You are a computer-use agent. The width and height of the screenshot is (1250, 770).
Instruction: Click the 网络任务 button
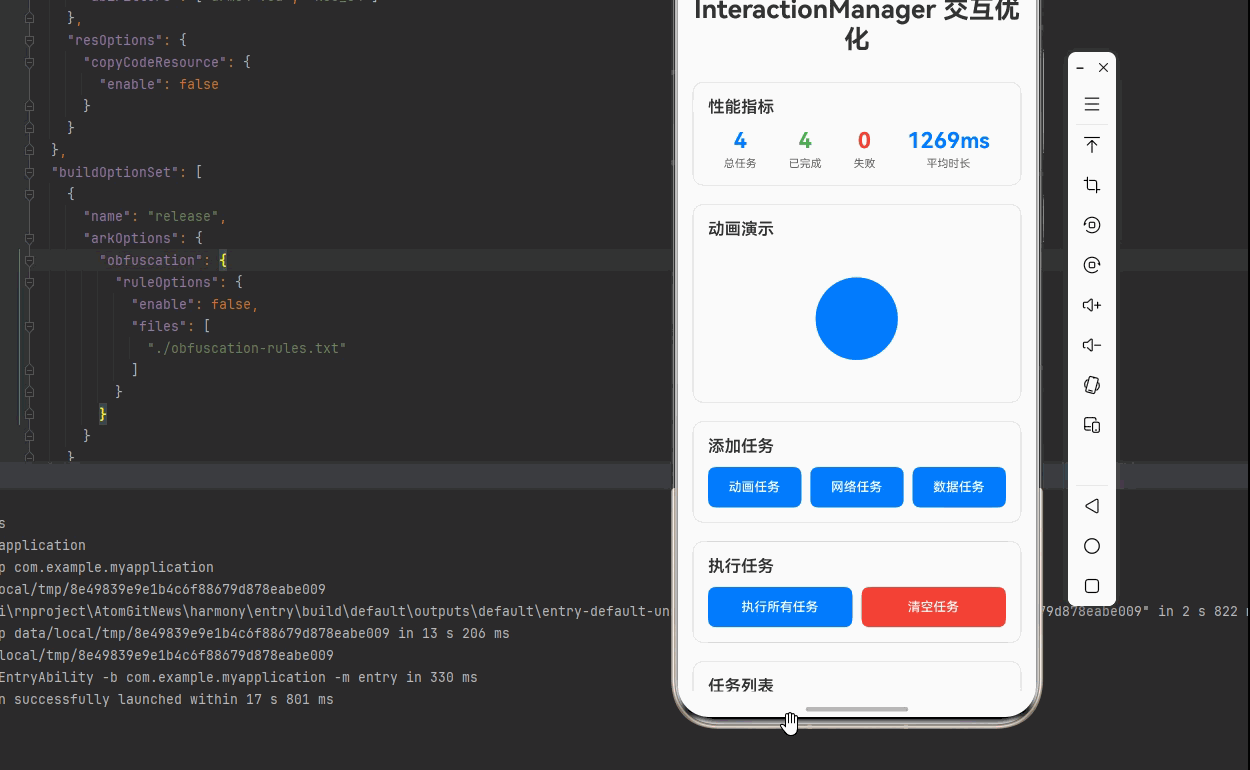tap(856, 487)
